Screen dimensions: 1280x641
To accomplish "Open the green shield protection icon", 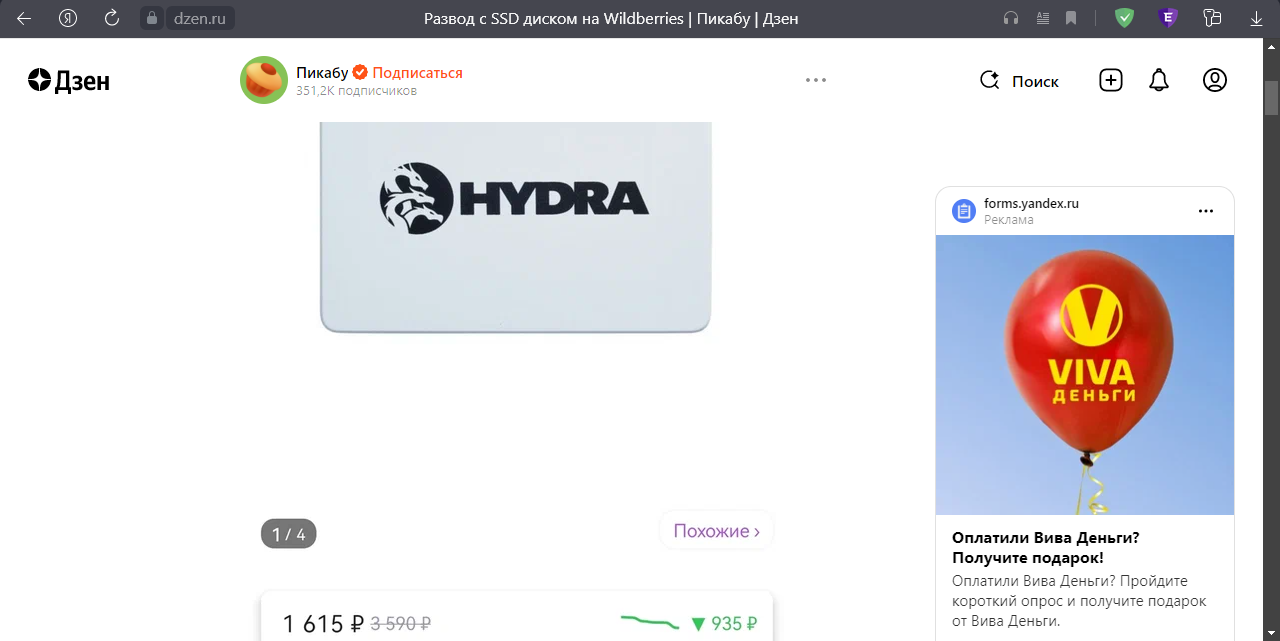I will (x=1125, y=18).
